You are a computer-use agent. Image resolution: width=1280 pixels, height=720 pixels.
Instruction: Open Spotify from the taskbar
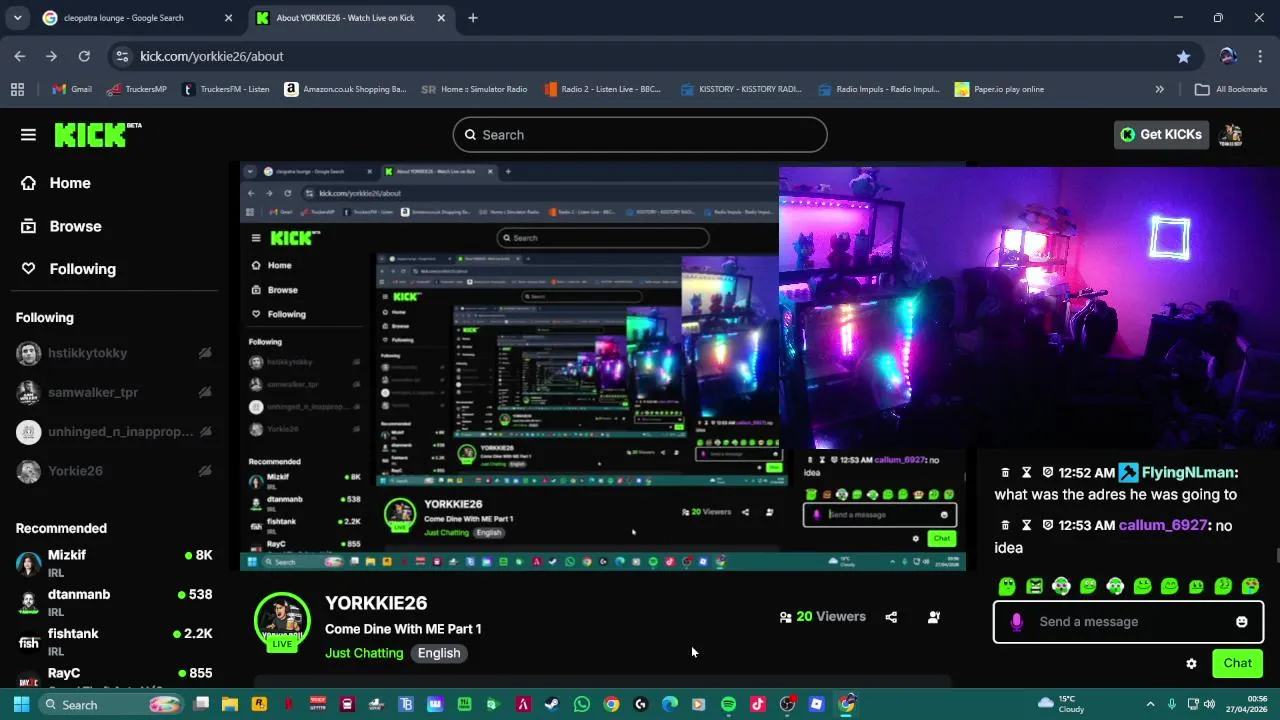[x=728, y=704]
